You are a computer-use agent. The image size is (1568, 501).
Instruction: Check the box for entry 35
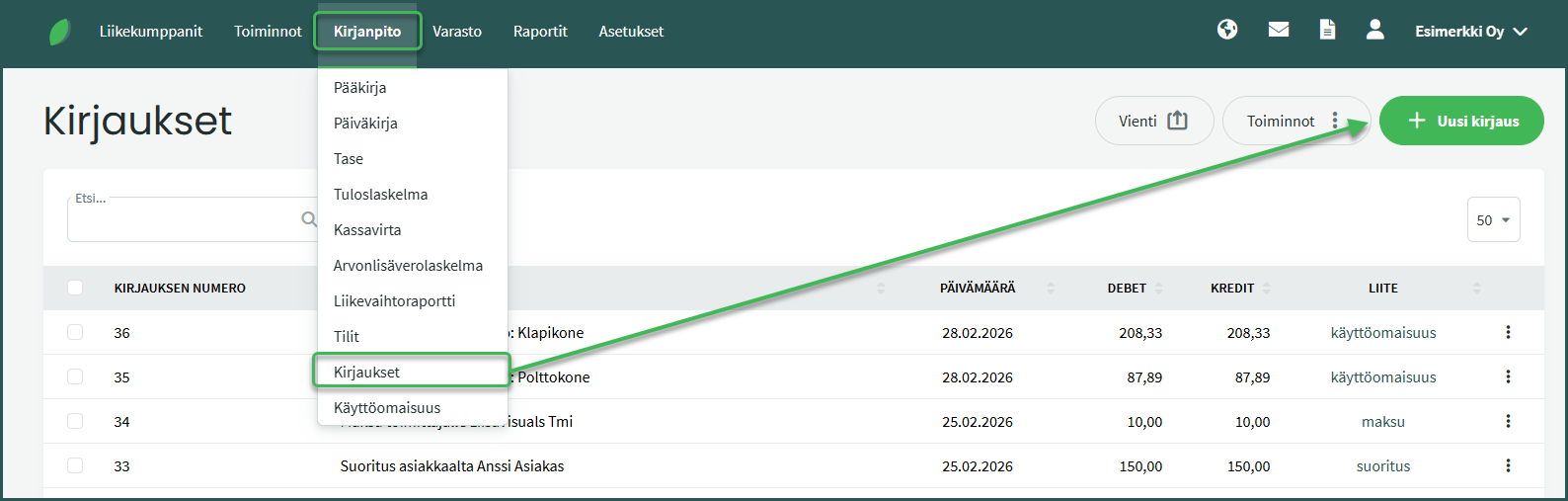(x=75, y=376)
